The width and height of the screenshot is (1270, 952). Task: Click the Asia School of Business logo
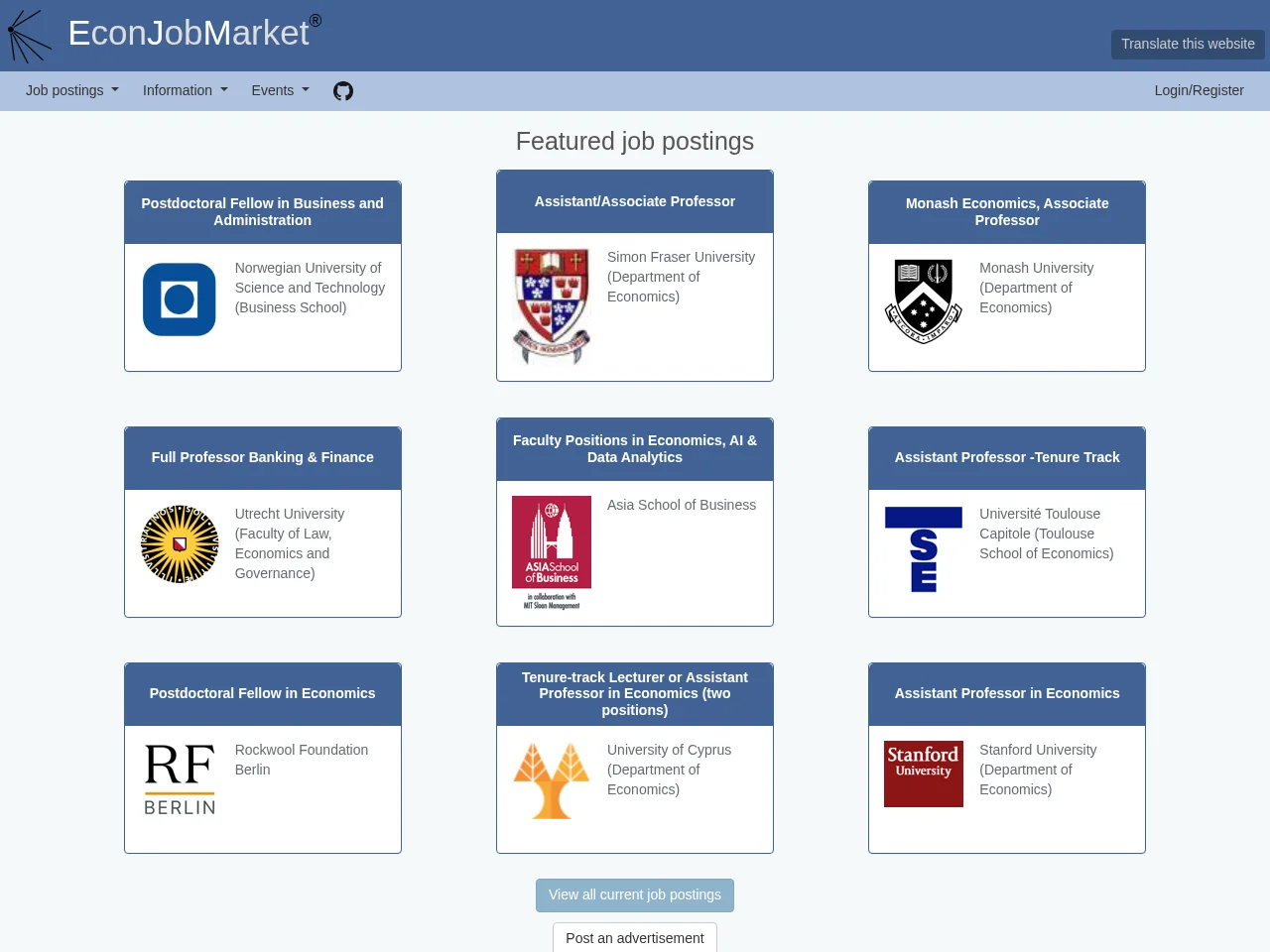(x=552, y=553)
